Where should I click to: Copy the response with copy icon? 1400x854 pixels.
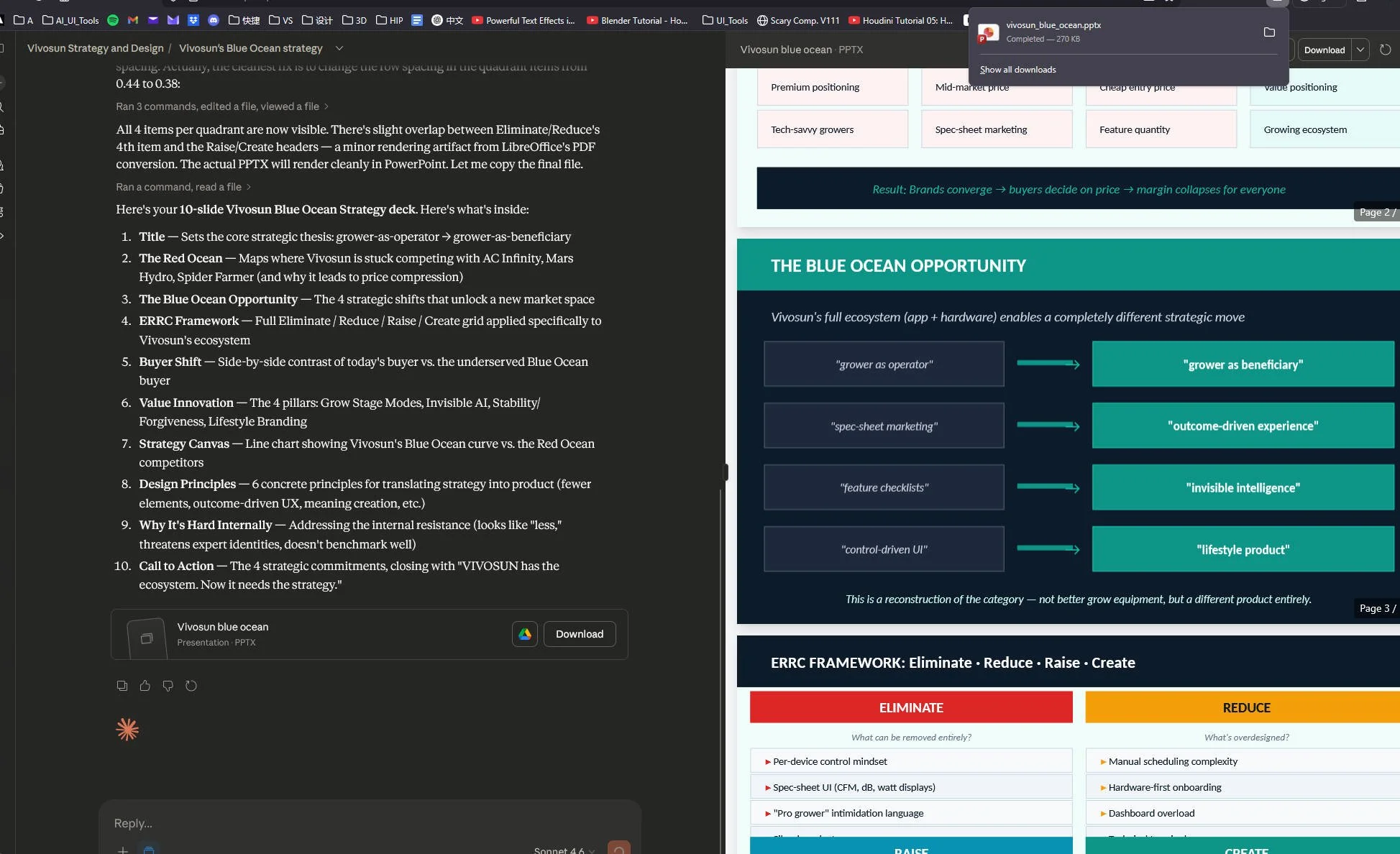pos(122,686)
